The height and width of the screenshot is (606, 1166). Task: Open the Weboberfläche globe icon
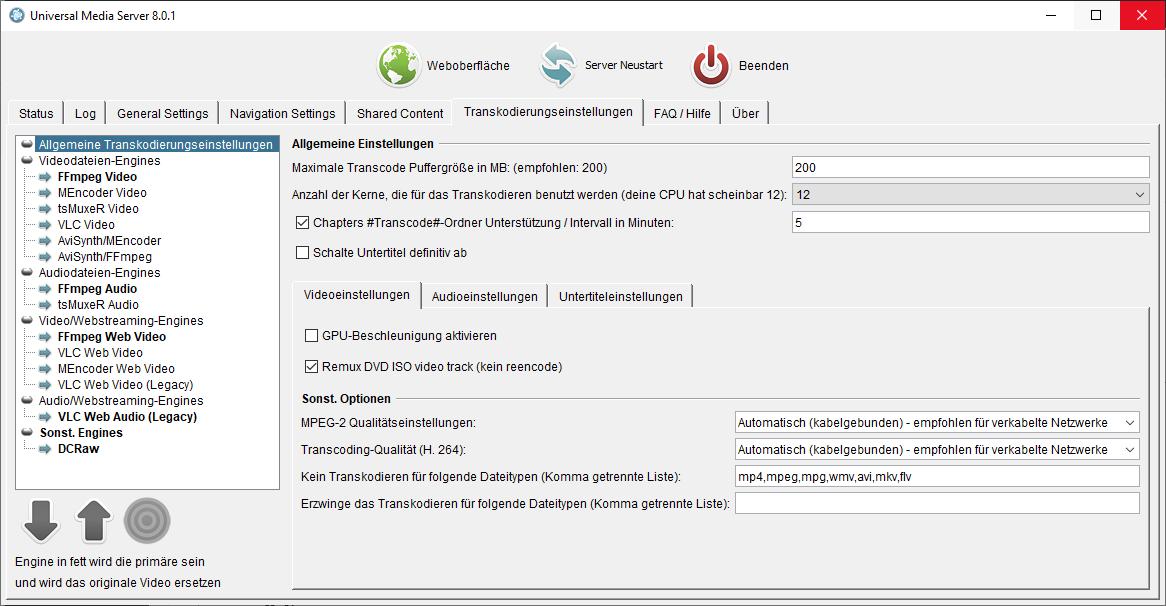pyautogui.click(x=399, y=65)
